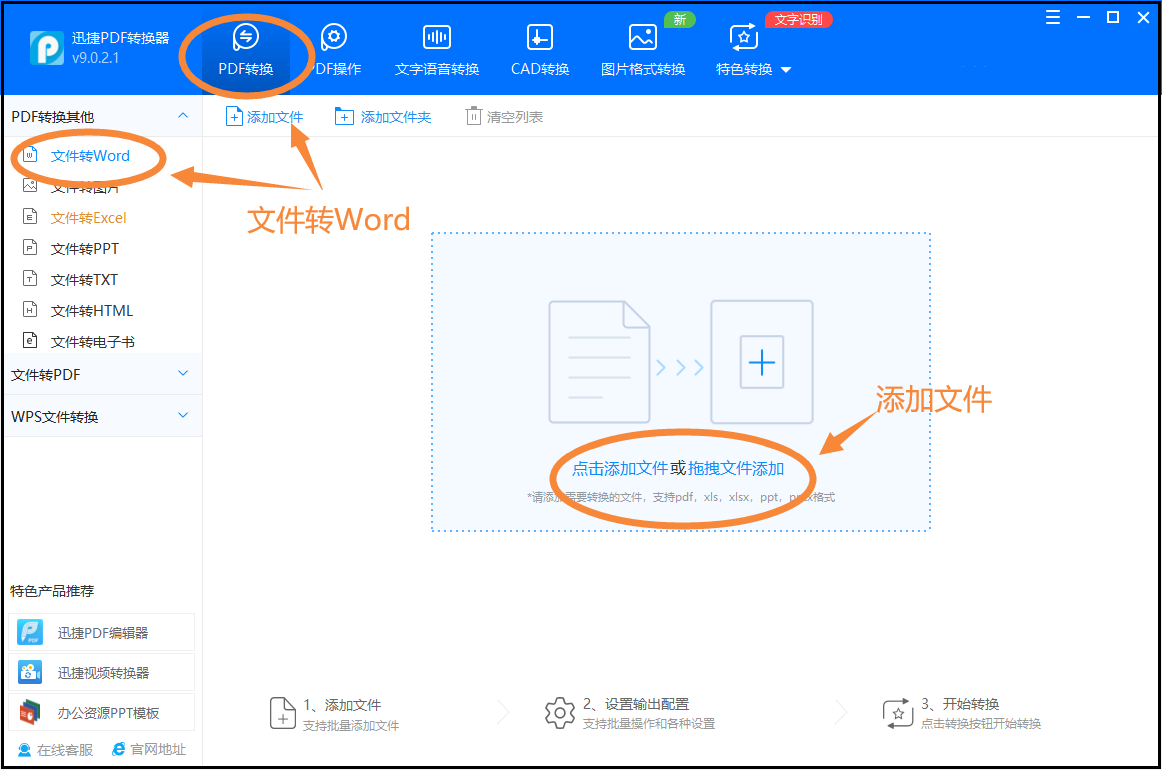Image resolution: width=1162 pixels, height=770 pixels.
Task: Click the 迅捷PDF转换器 app logo
Action: tap(47, 47)
